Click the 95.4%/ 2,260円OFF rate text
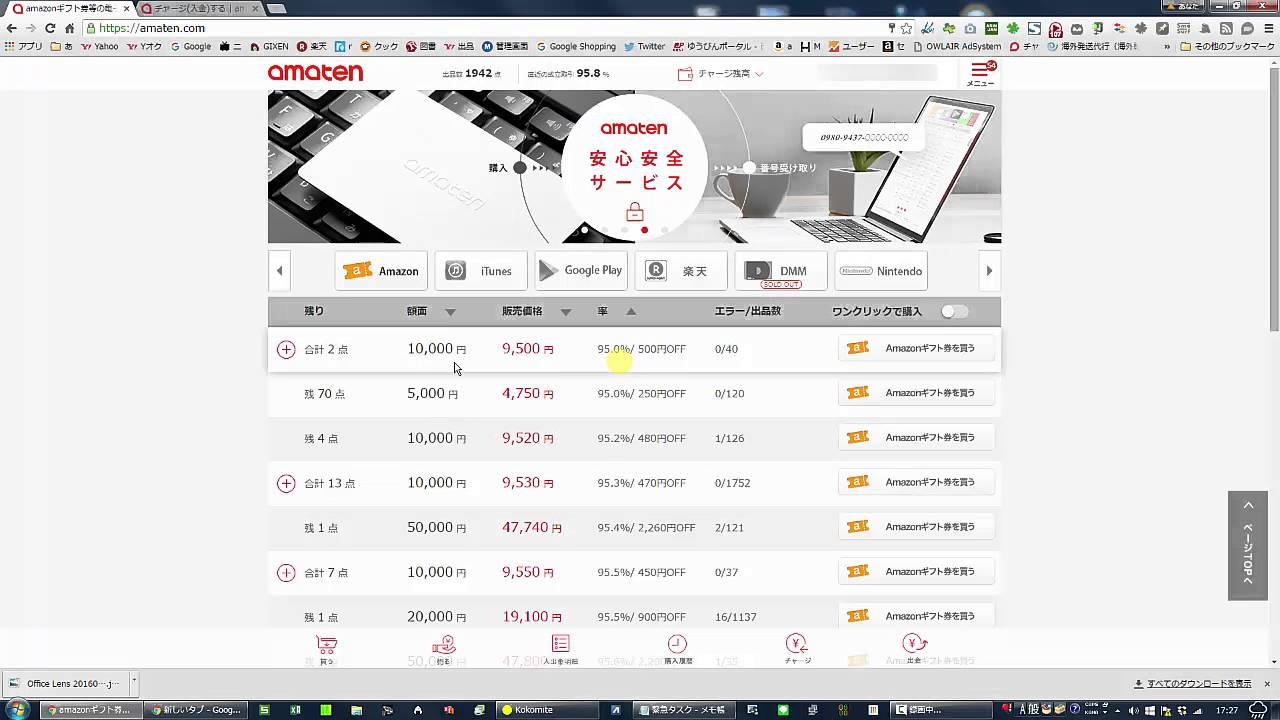Screen dimensions: 1280x720 [x=646, y=528]
